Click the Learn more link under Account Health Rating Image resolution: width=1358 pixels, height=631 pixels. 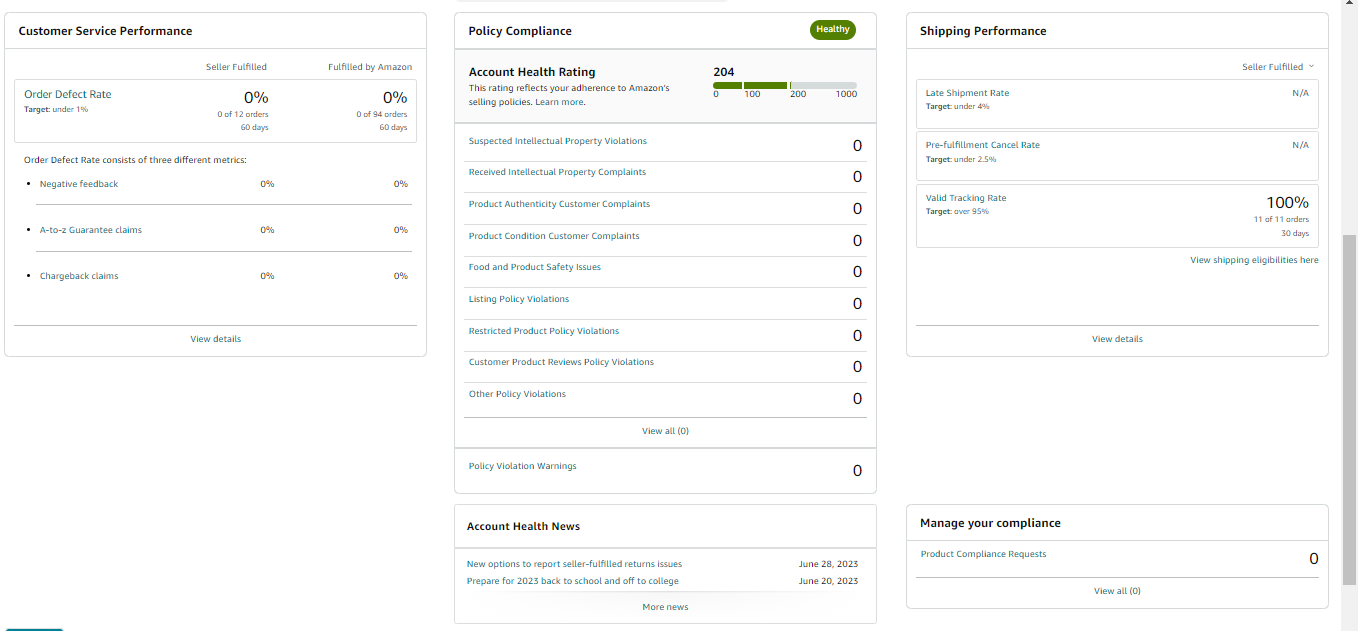pos(559,102)
